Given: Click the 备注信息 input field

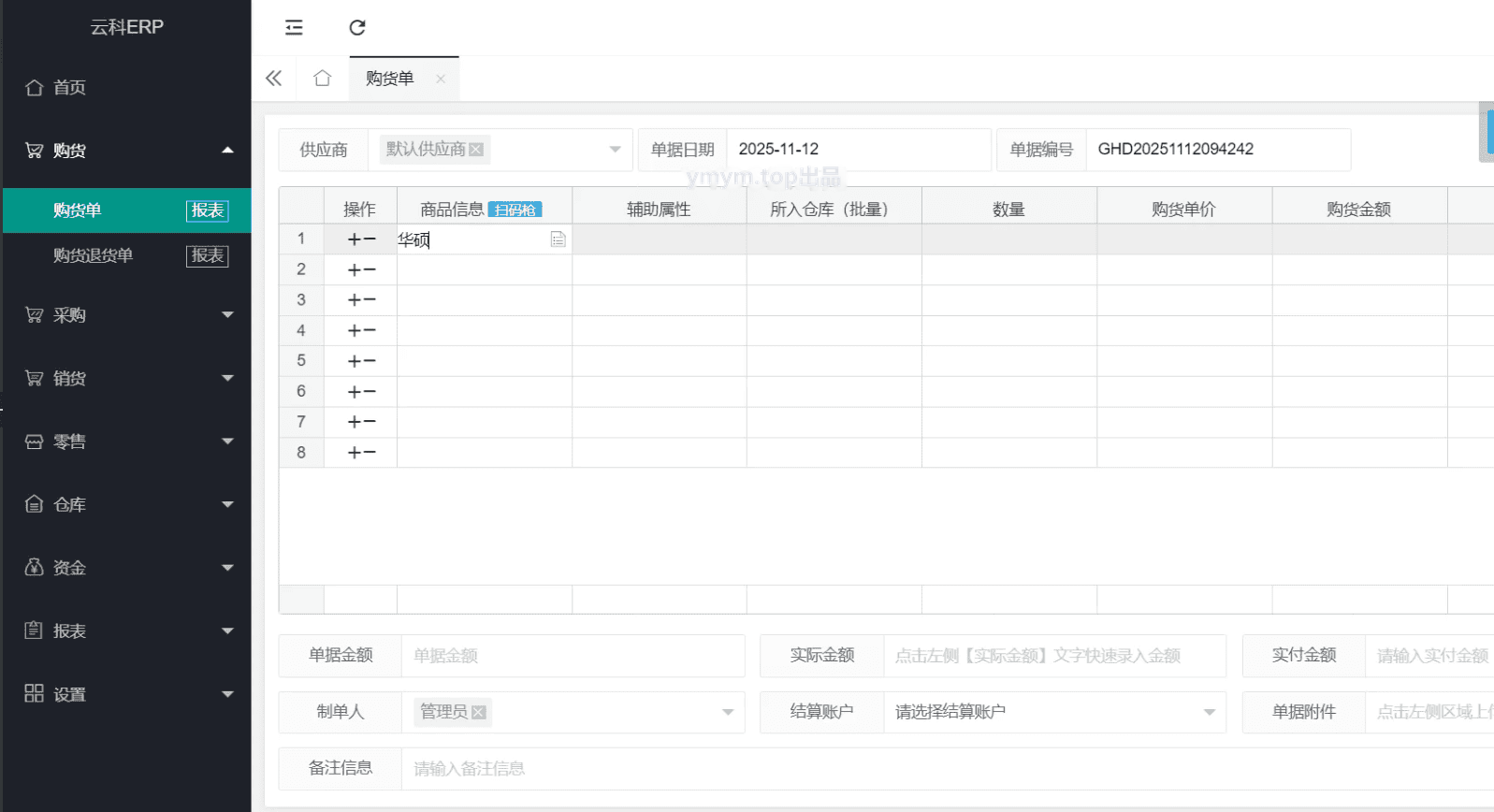Looking at the screenshot, I should point(947,769).
